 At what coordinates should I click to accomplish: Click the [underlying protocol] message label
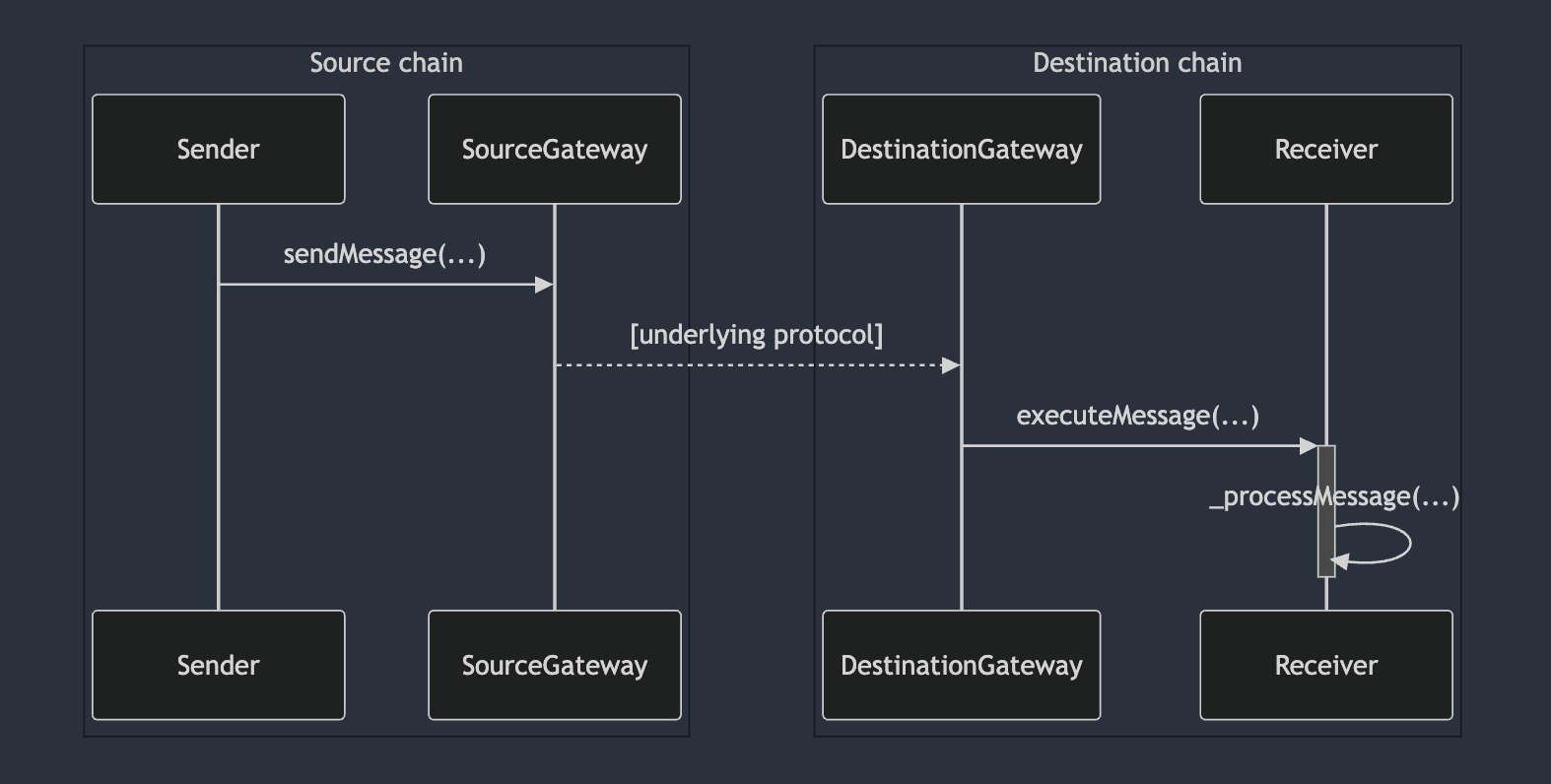tap(757, 335)
